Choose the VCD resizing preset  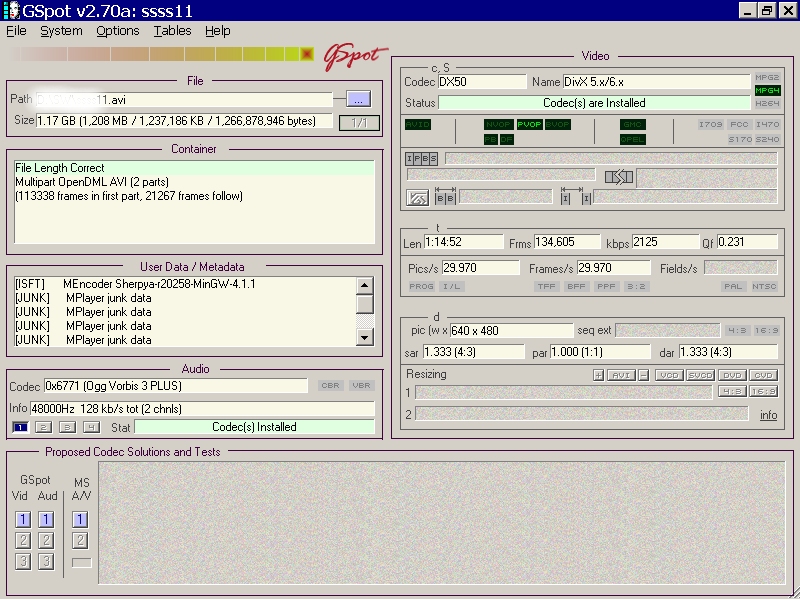tap(669, 376)
